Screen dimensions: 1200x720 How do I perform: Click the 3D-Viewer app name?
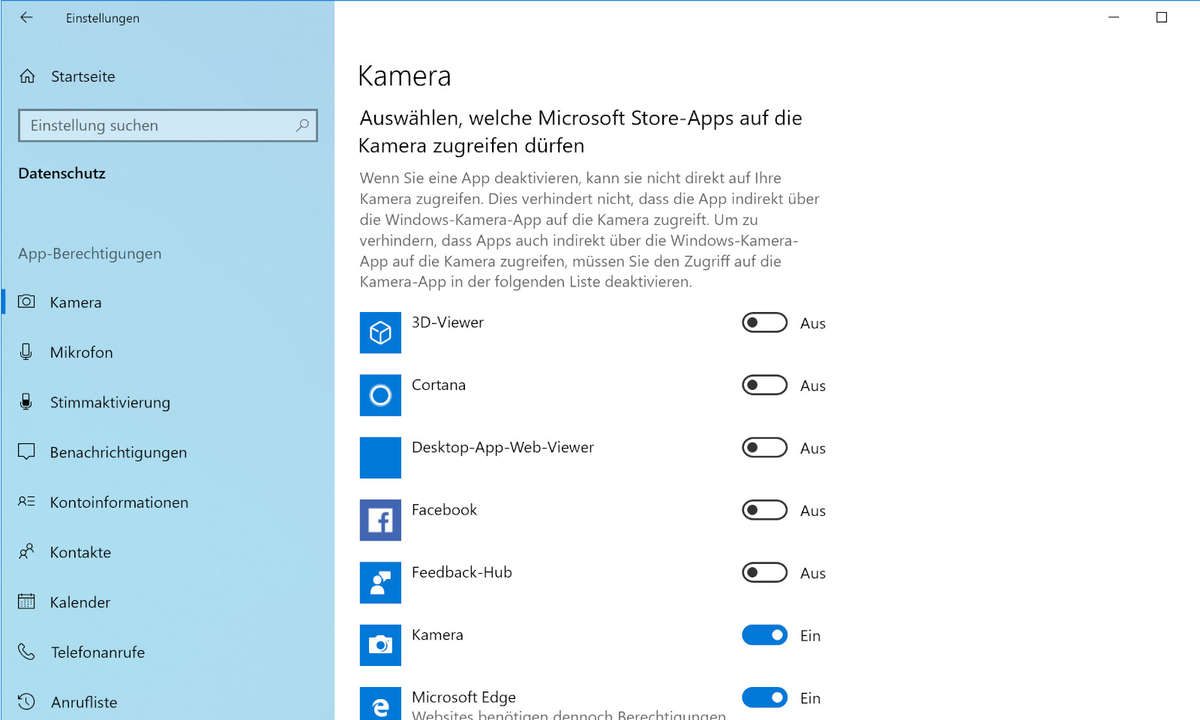point(448,322)
